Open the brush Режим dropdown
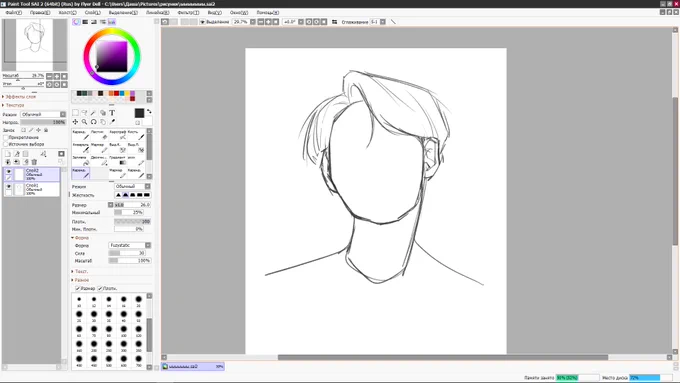Viewport: 680px width, 383px height. tap(133, 187)
